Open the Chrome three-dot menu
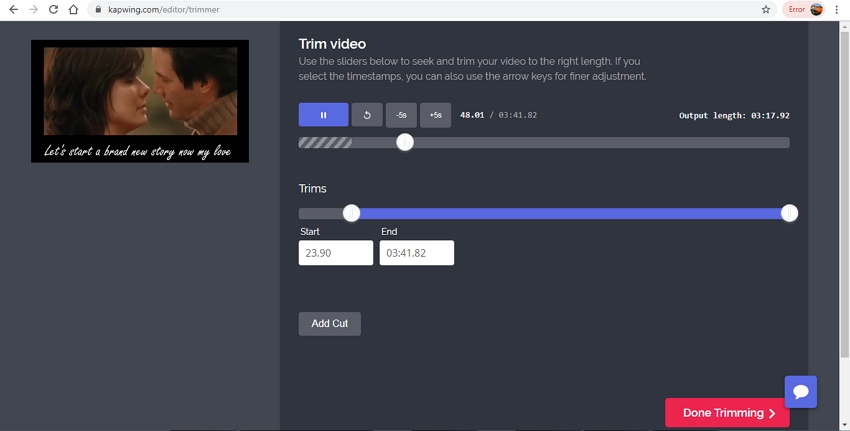The width and height of the screenshot is (850, 431). click(x=836, y=10)
